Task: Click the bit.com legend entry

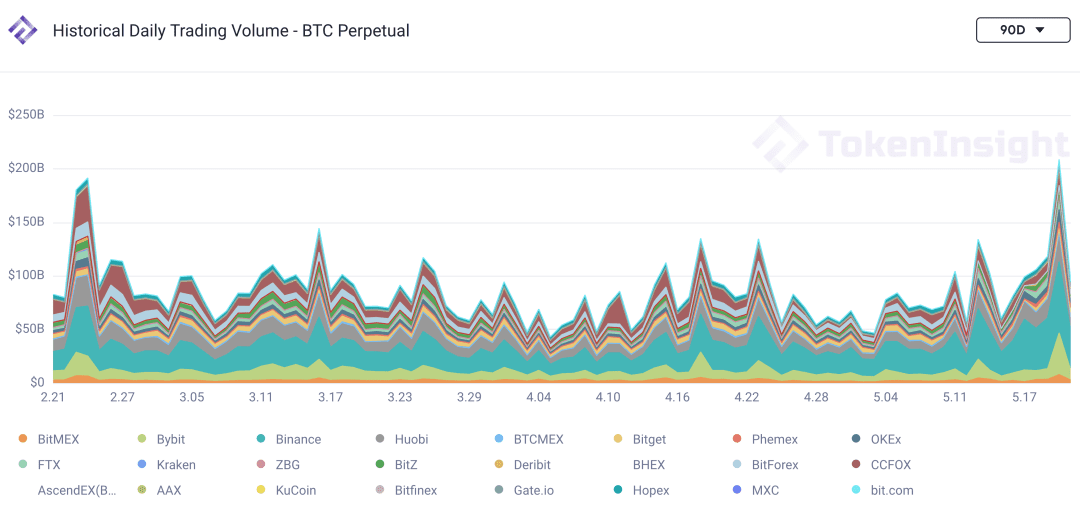Action: click(882, 491)
